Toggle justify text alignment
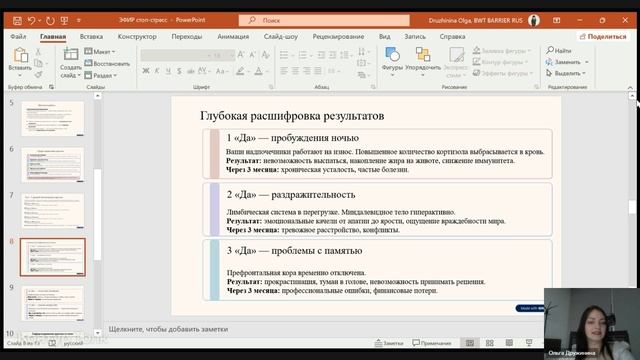Image resolution: width=640 pixels, height=360 pixels. [318, 71]
